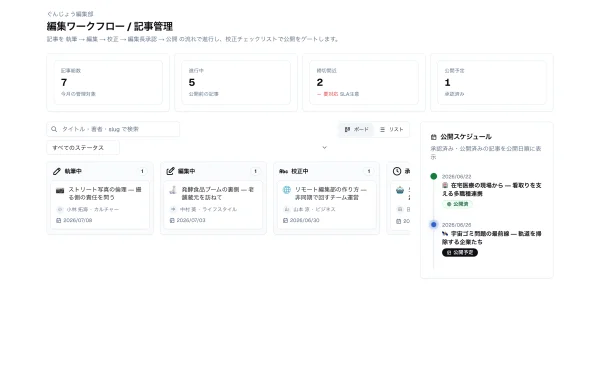Click the date 2026/06/30
Screen dimensions: 600x375
click(x=305, y=220)
